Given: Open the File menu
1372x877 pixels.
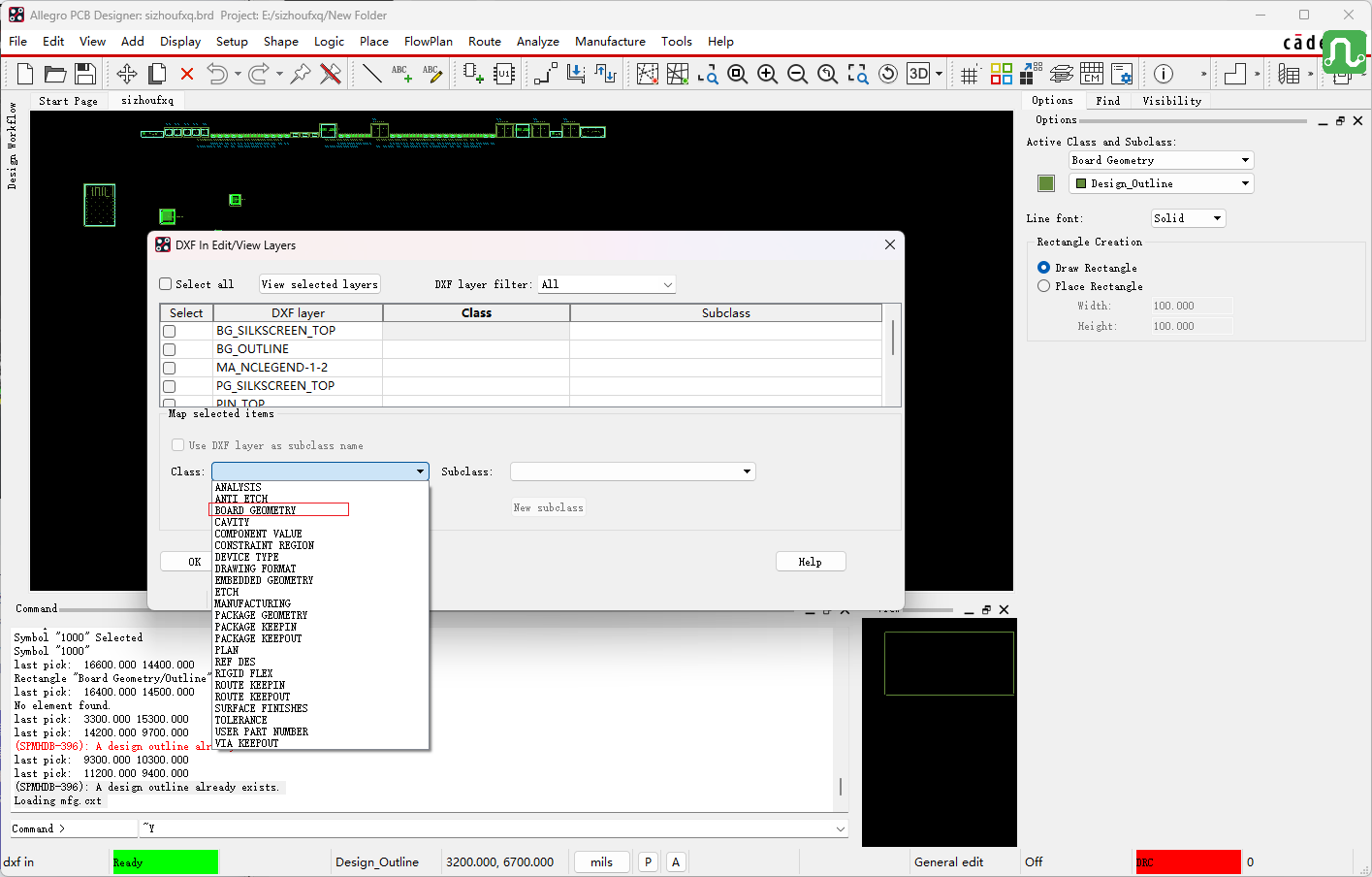Looking at the screenshot, I should tap(18, 41).
